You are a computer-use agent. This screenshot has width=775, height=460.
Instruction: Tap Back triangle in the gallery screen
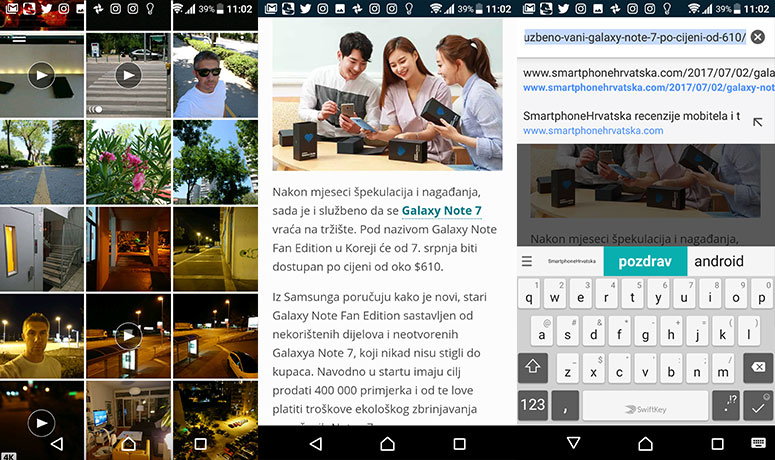click(x=57, y=444)
